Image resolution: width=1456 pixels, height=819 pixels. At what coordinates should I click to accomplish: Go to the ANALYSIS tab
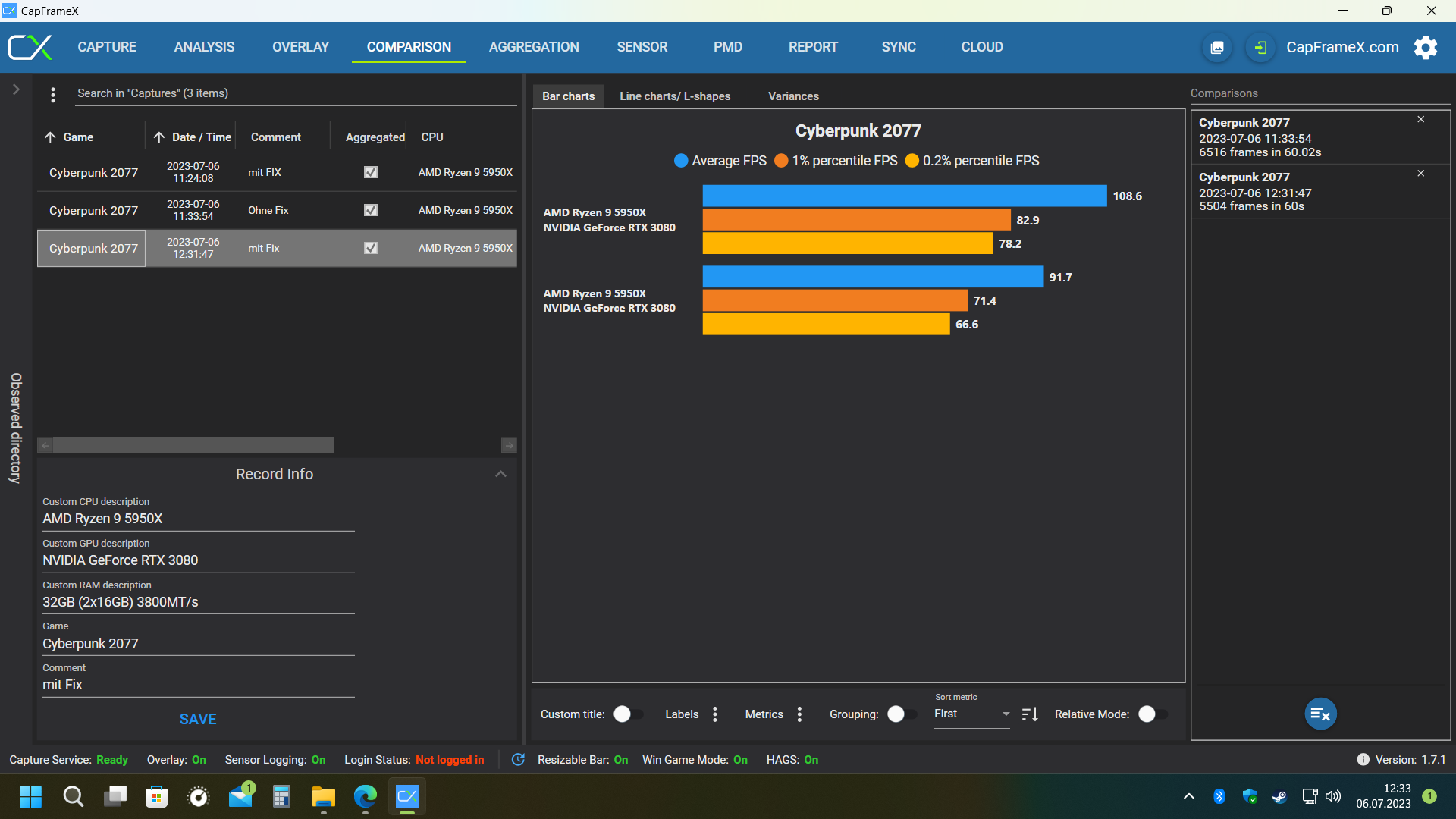(205, 47)
